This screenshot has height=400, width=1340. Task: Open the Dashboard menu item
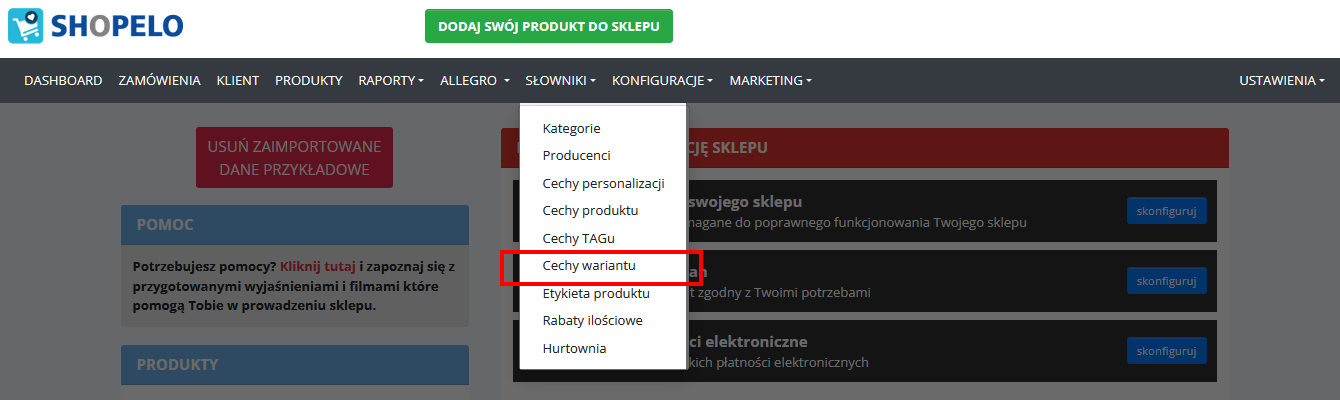[63, 80]
